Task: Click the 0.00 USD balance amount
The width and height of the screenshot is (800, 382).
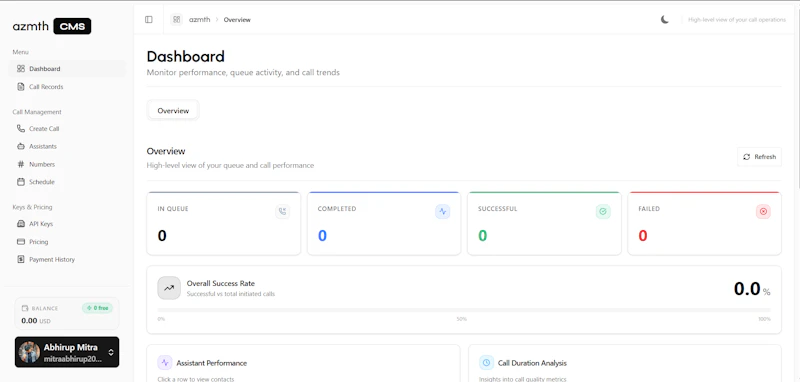Action: [36, 321]
